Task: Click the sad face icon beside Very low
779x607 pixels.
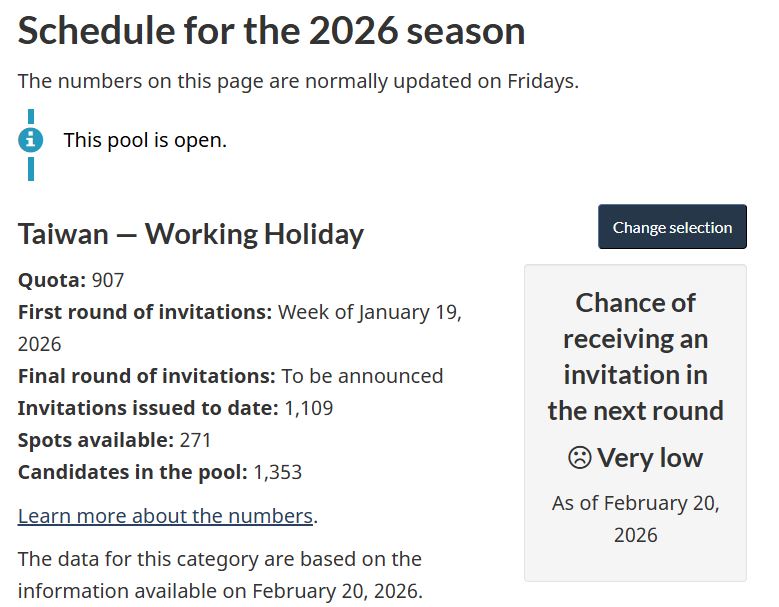Action: coord(579,458)
